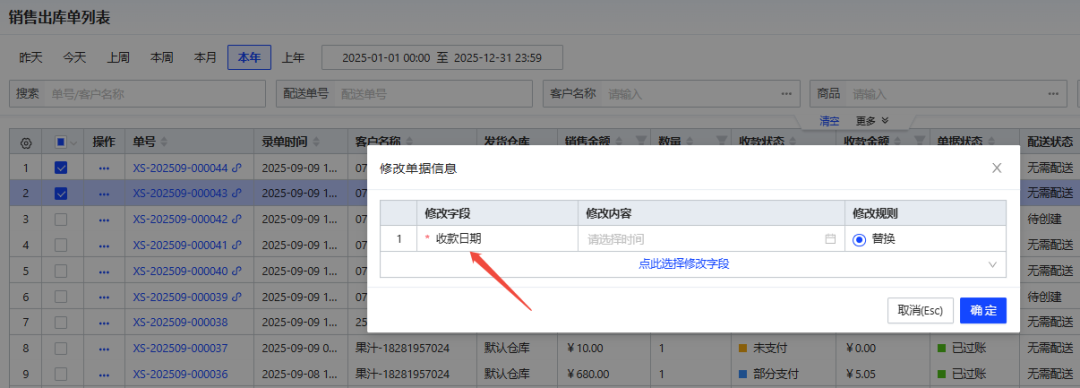Select the 本年 date tab
The height and width of the screenshot is (388, 1080).
click(x=249, y=58)
